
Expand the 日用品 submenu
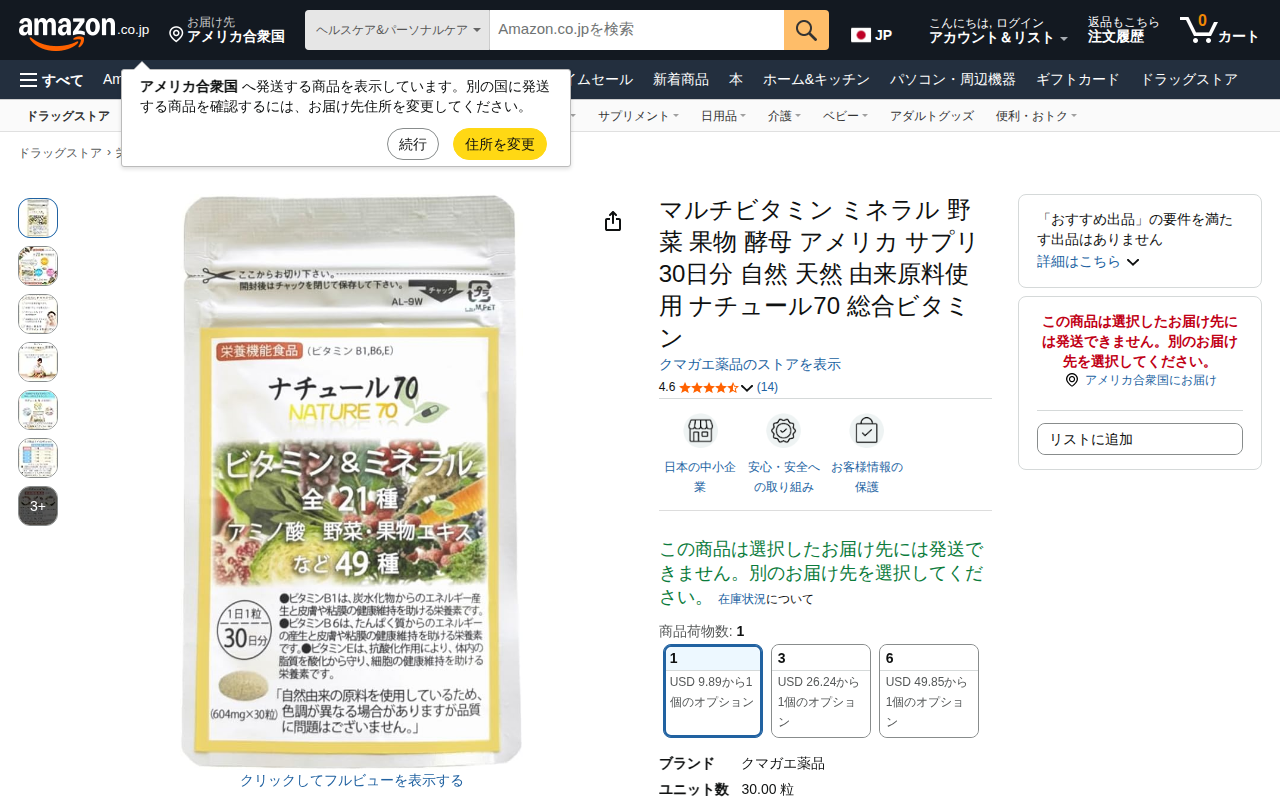click(x=723, y=116)
